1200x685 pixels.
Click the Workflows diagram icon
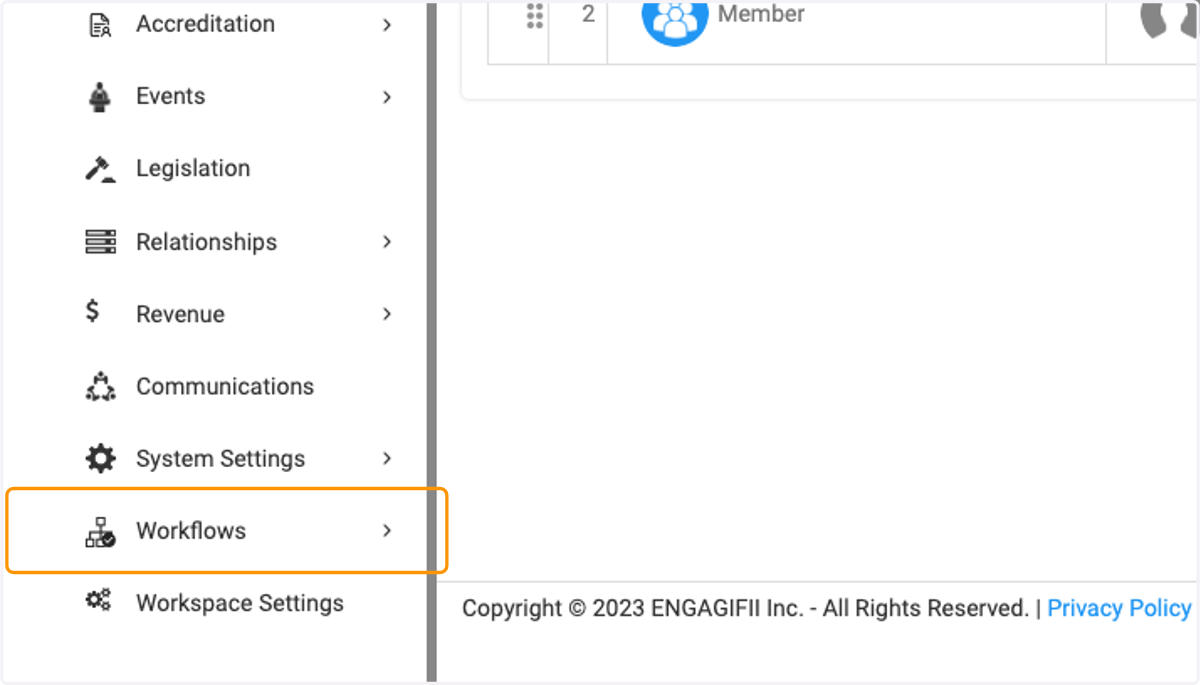click(x=100, y=532)
